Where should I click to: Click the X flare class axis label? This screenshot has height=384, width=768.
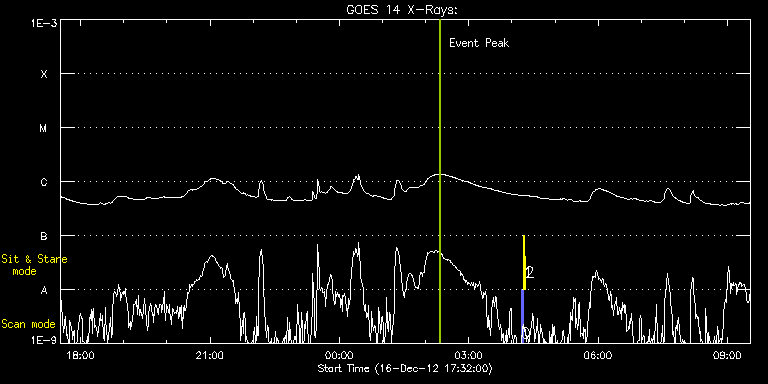coord(44,74)
